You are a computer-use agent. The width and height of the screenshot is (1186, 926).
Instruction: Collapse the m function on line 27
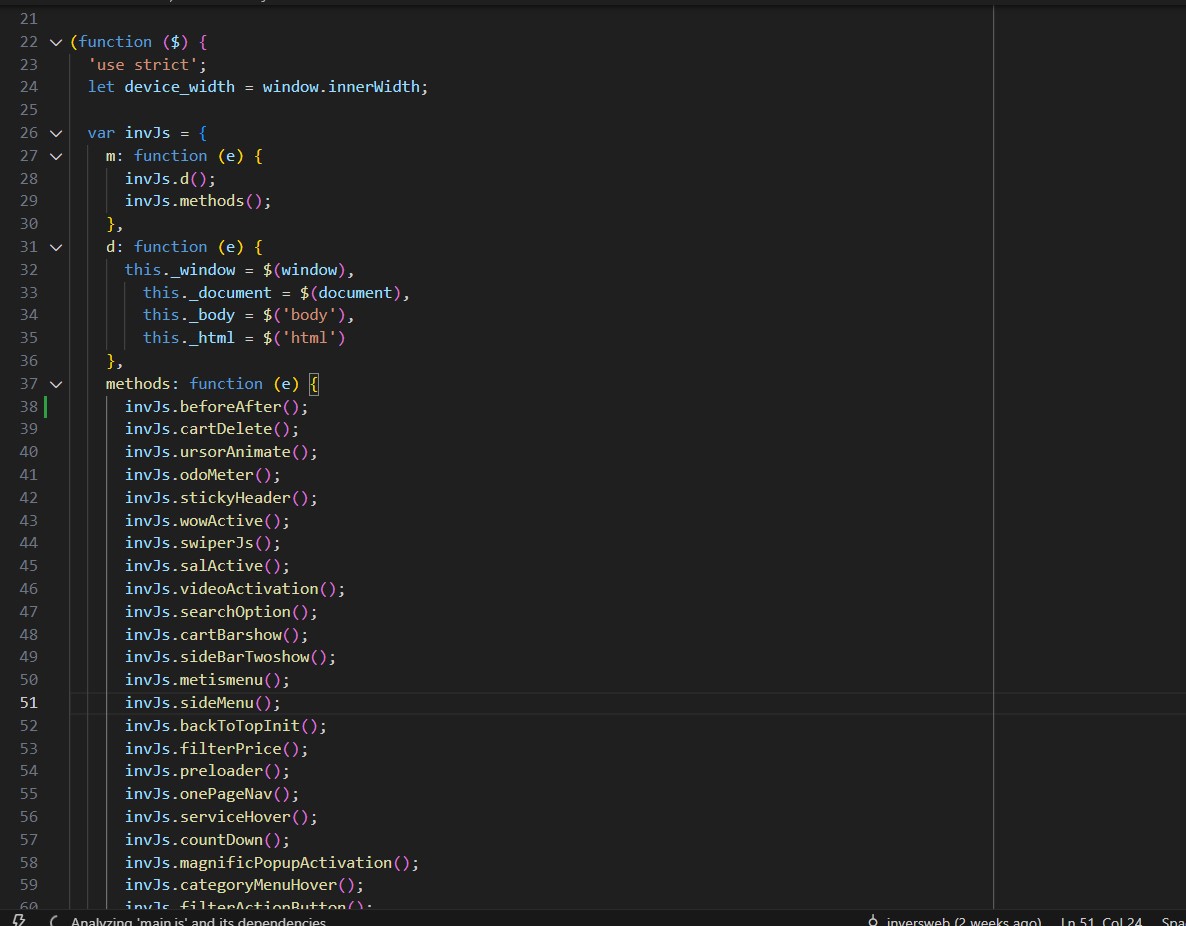pyautogui.click(x=56, y=155)
